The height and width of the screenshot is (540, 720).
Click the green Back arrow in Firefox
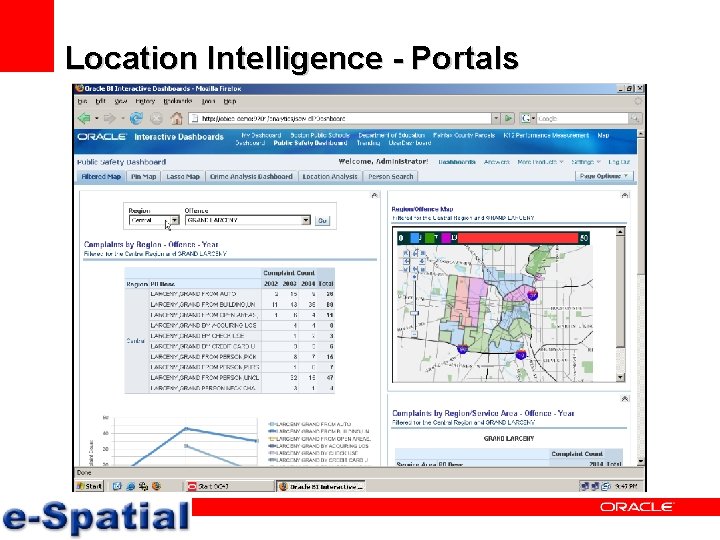click(84, 118)
